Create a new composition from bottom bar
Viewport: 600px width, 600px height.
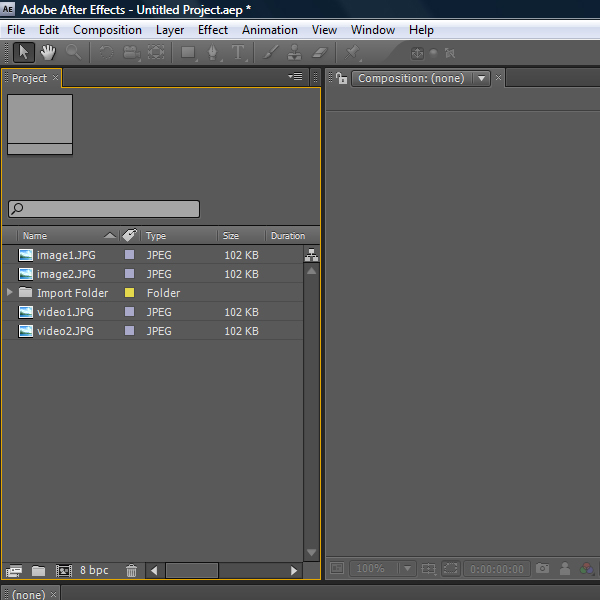pos(64,571)
